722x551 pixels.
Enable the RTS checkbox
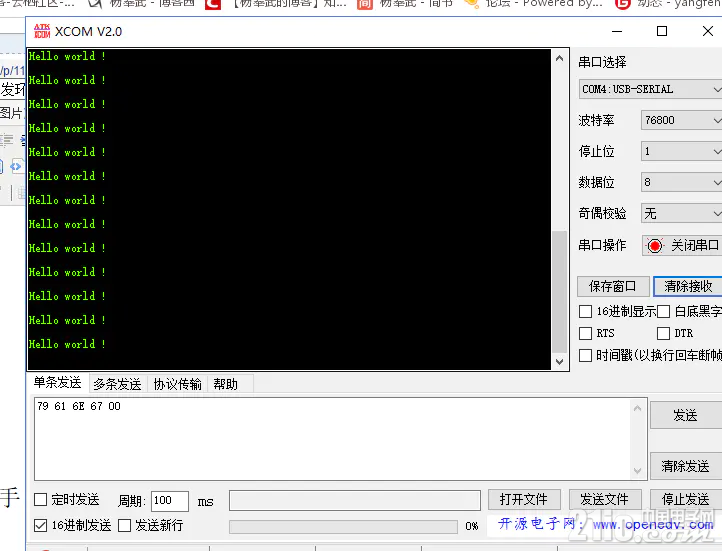(585, 333)
